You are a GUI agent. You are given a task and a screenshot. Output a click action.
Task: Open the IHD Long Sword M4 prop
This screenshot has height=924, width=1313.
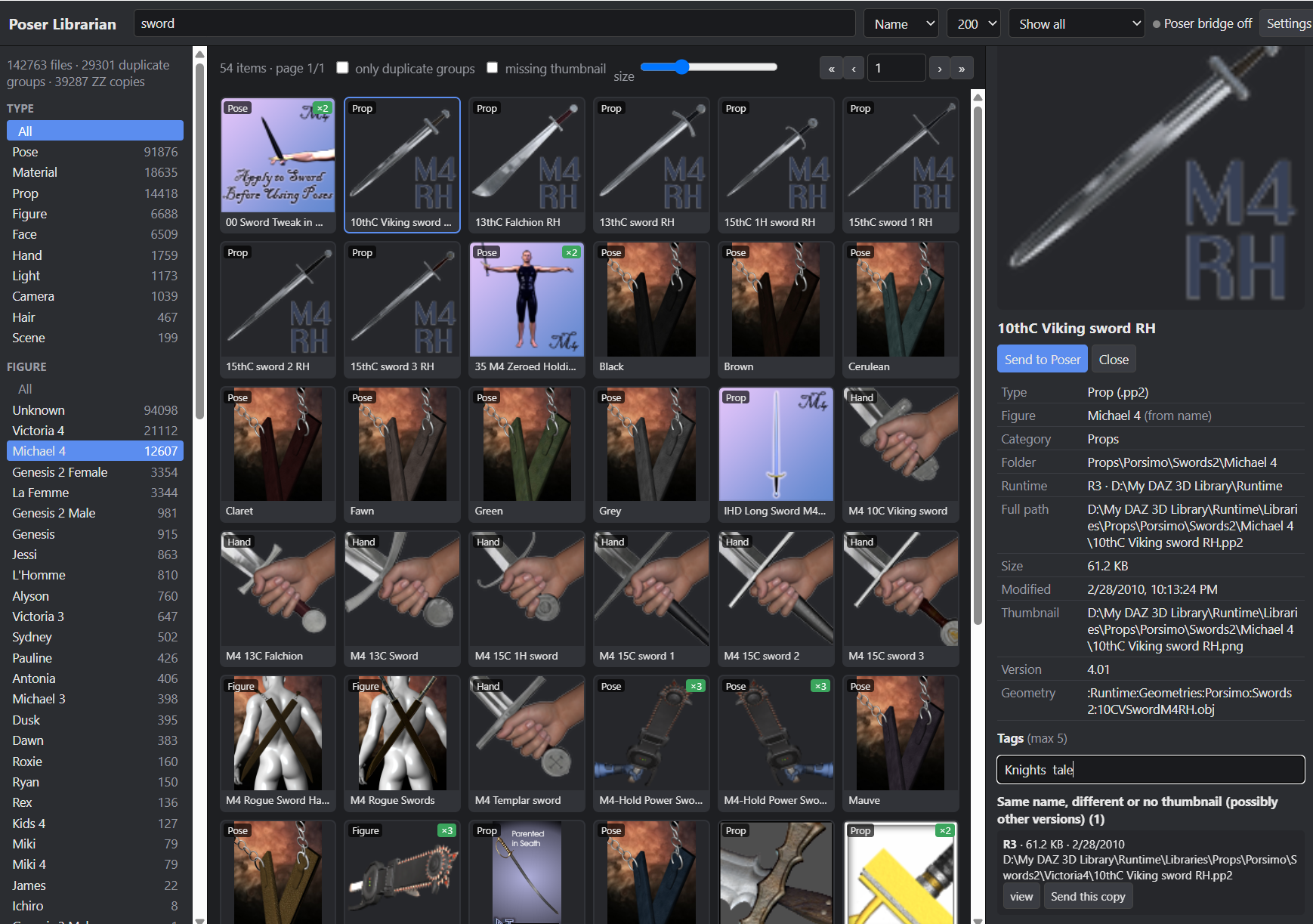pyautogui.click(x=776, y=454)
